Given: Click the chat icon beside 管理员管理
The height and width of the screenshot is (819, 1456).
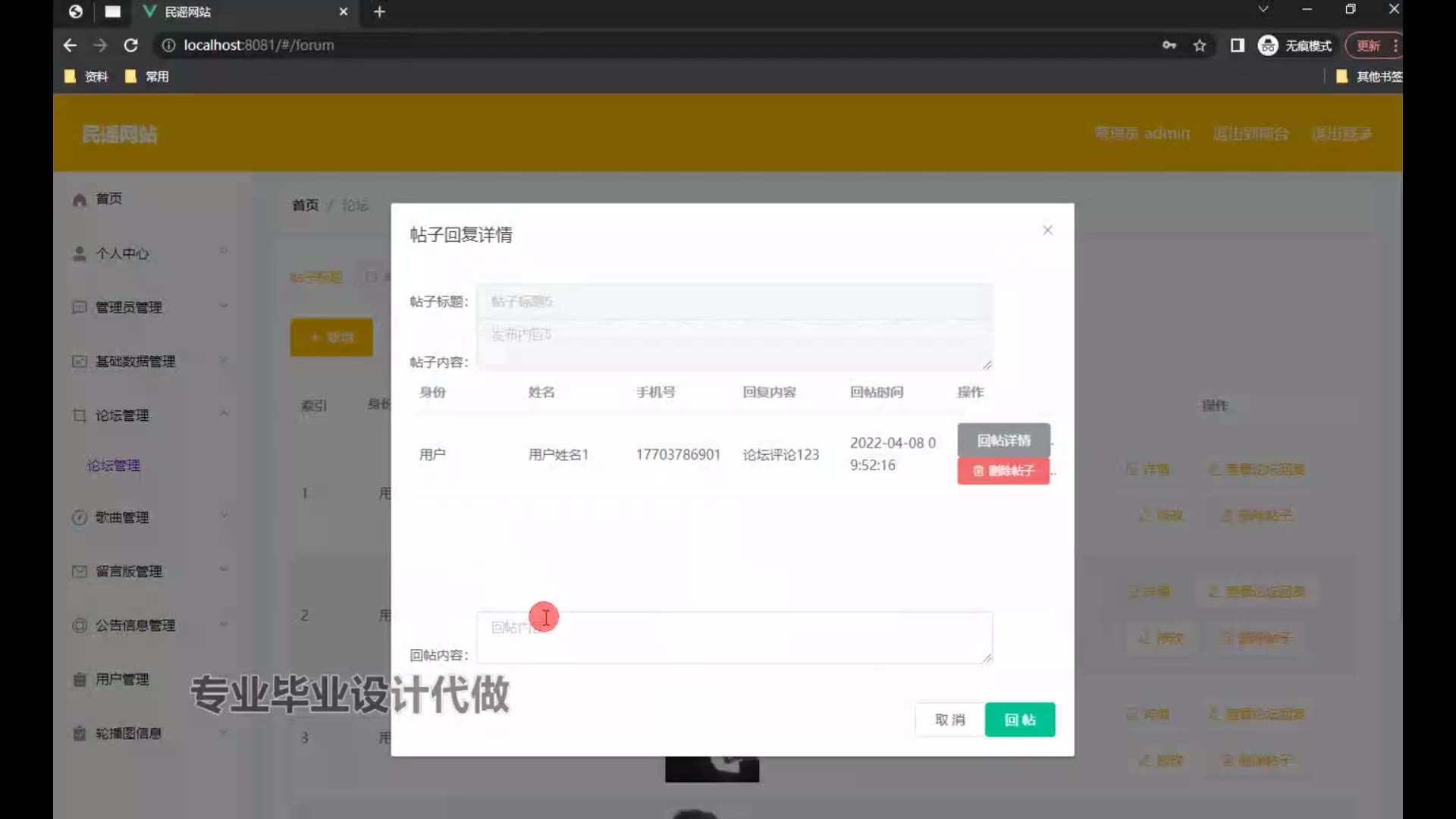Looking at the screenshot, I should 80,307.
